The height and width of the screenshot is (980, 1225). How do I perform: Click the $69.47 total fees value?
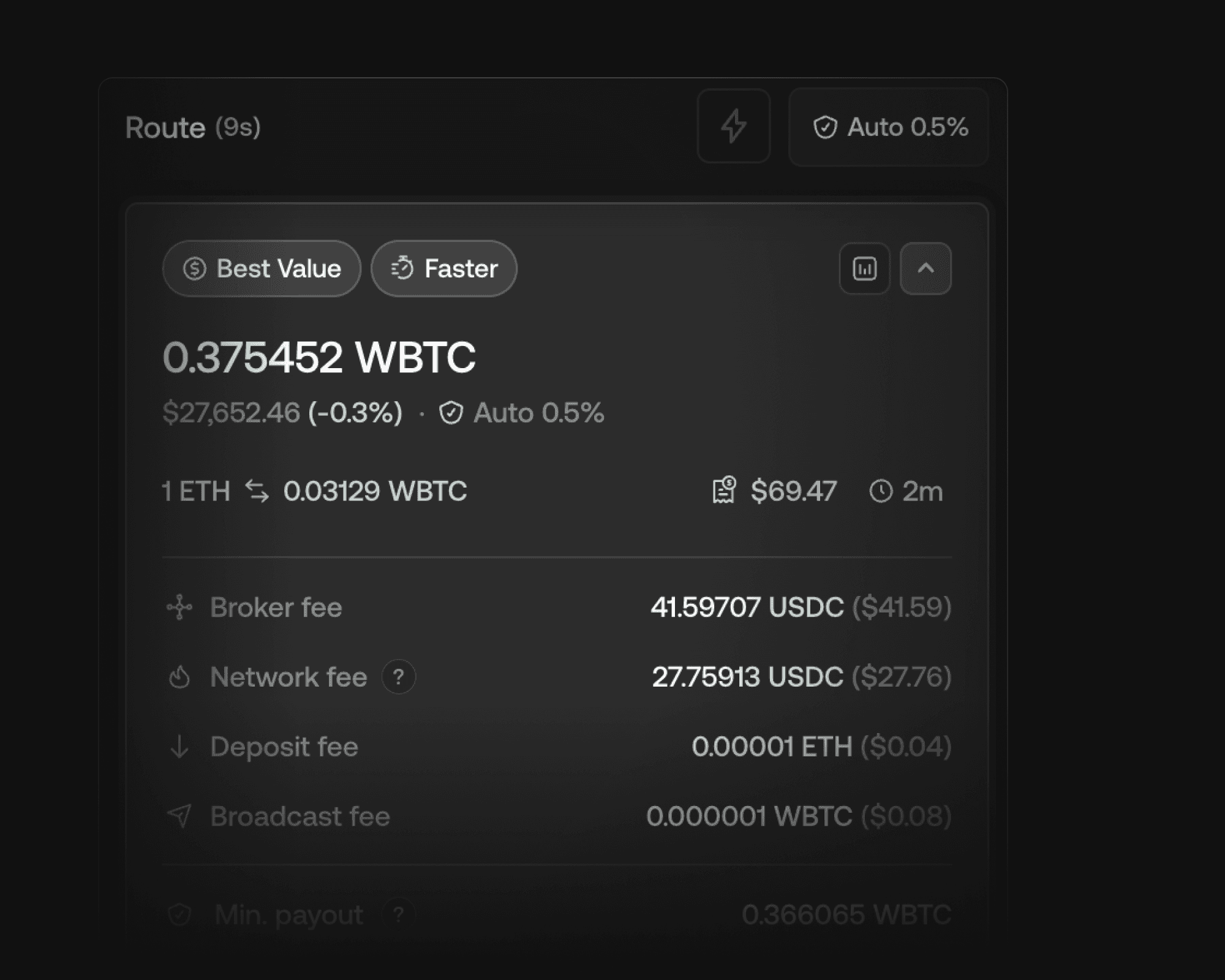click(x=794, y=491)
